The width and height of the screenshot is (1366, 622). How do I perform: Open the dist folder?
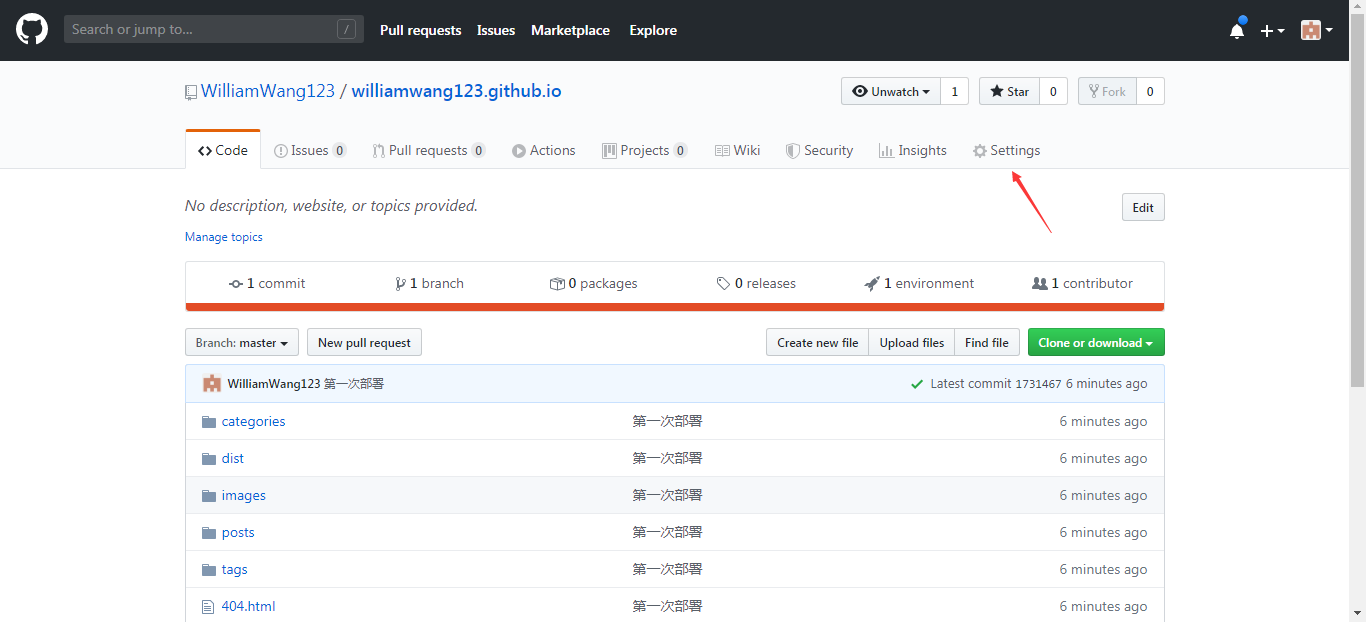[x=233, y=459]
